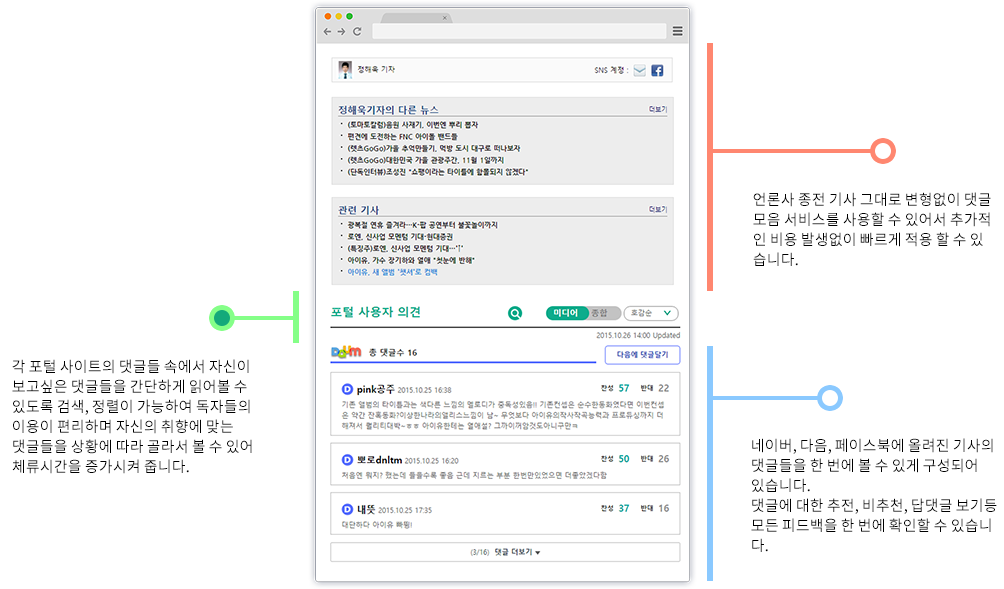Image resolution: width=1004 pixels, height=589 pixels.
Task: Click the green comment search icon
Action: (515, 313)
